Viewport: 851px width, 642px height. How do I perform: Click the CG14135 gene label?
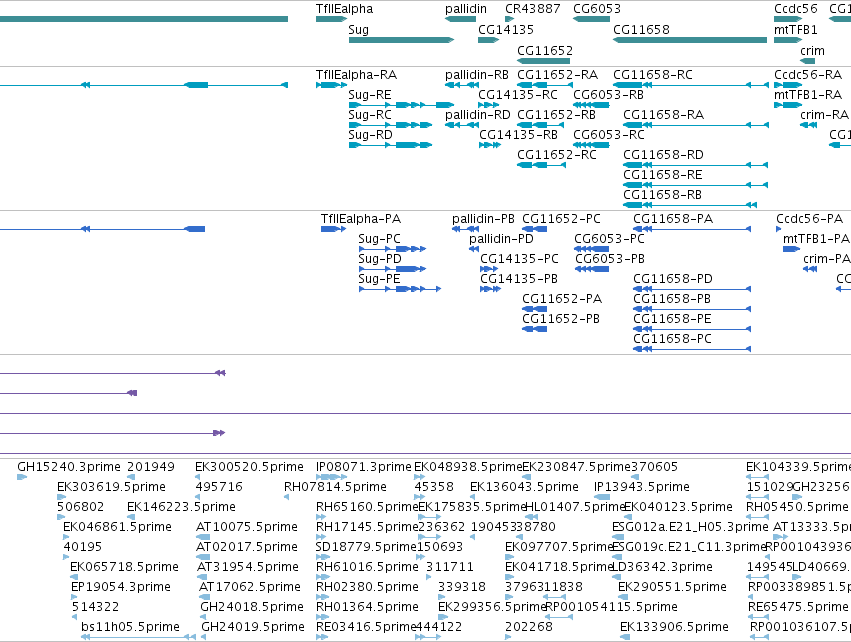click(x=506, y=29)
